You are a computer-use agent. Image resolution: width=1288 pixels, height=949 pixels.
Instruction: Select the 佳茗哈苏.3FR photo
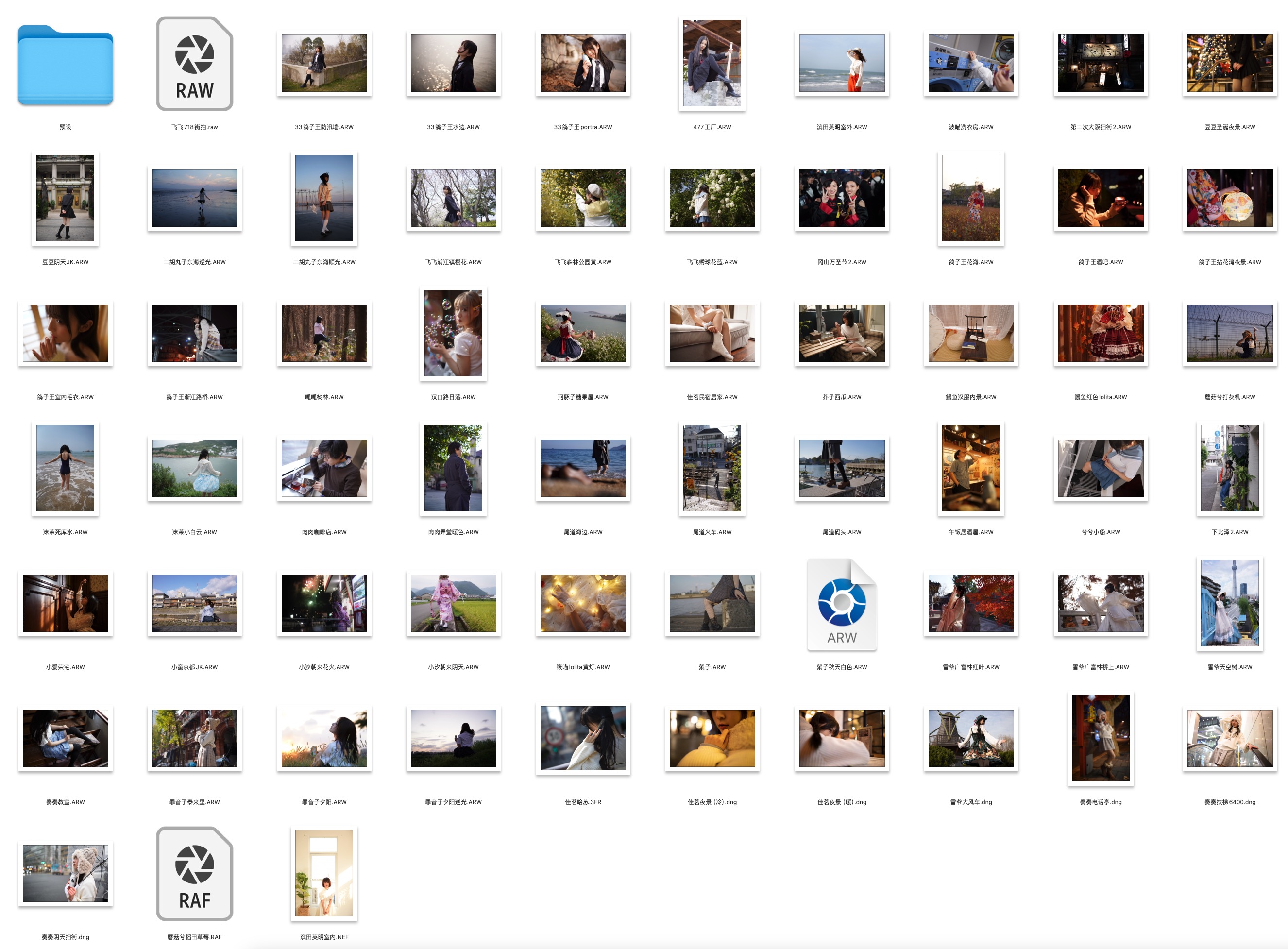(x=582, y=738)
